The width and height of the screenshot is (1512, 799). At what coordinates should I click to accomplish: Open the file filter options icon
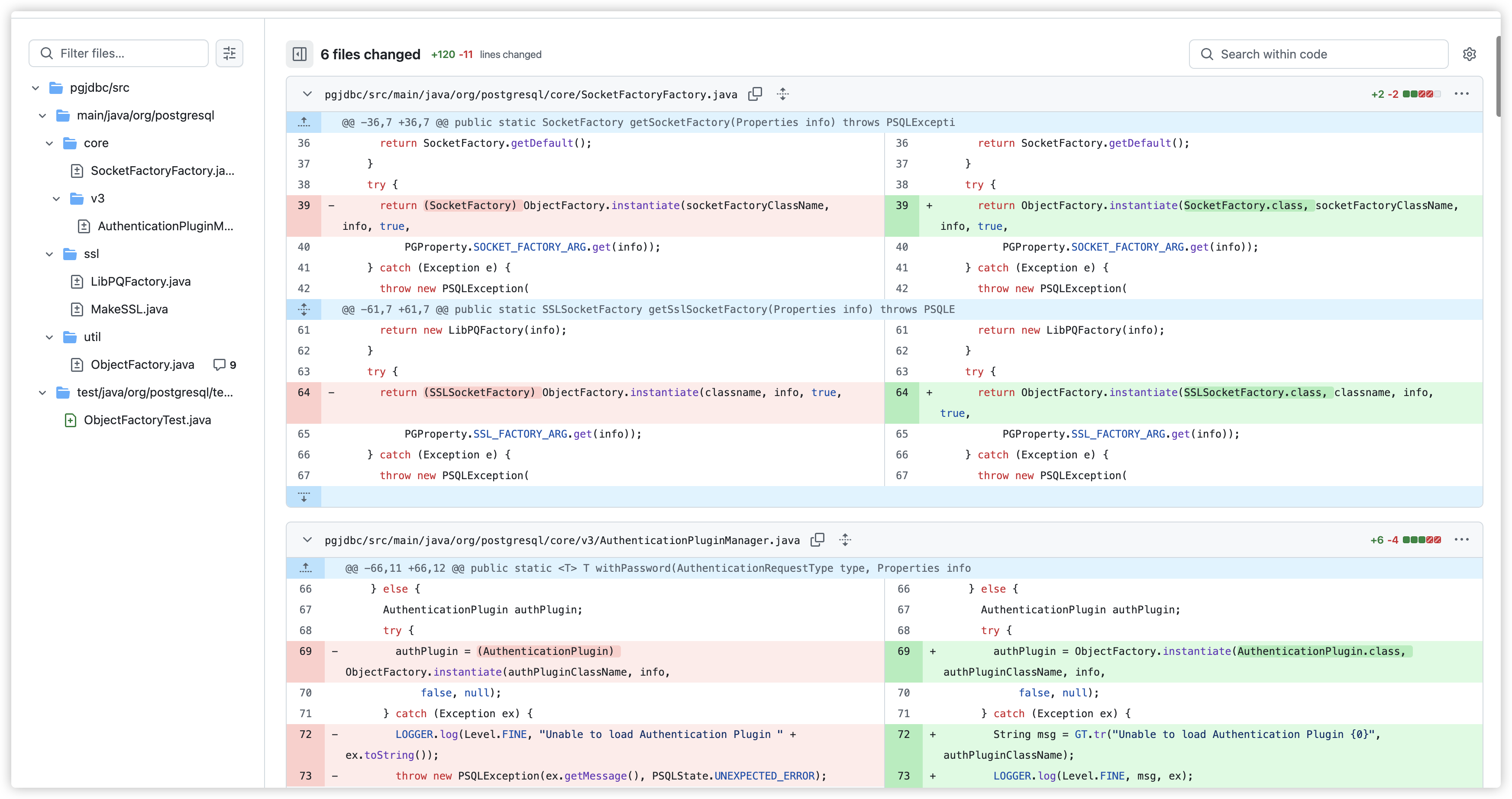pos(229,53)
